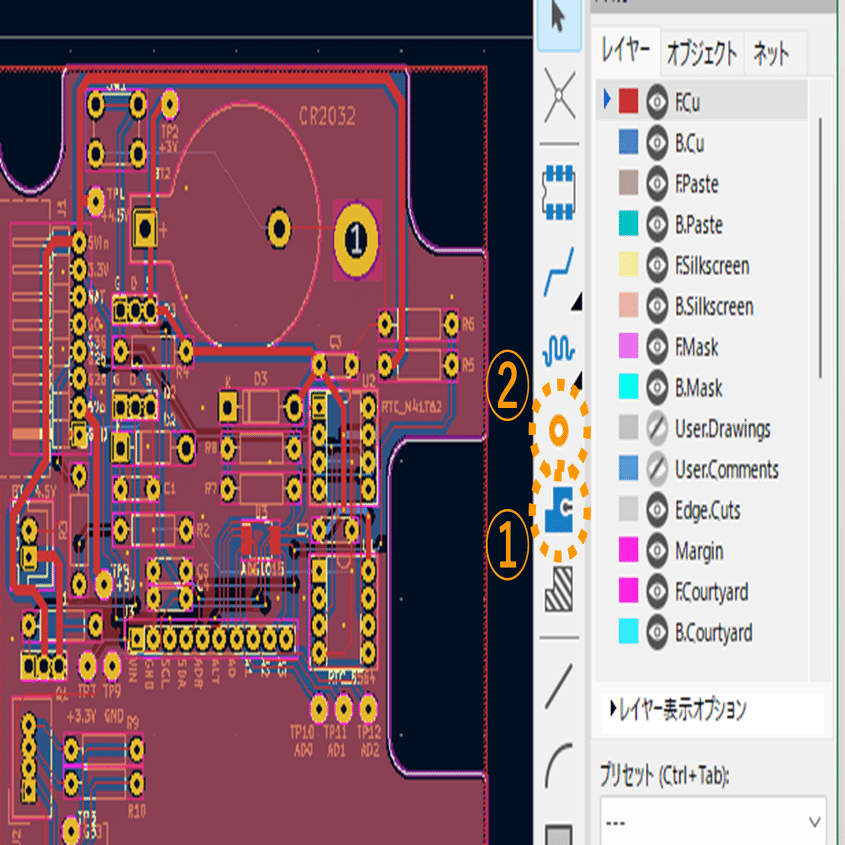The height and width of the screenshot is (845, 845).
Task: Click the large pad numbered 1
Action: click(356, 239)
